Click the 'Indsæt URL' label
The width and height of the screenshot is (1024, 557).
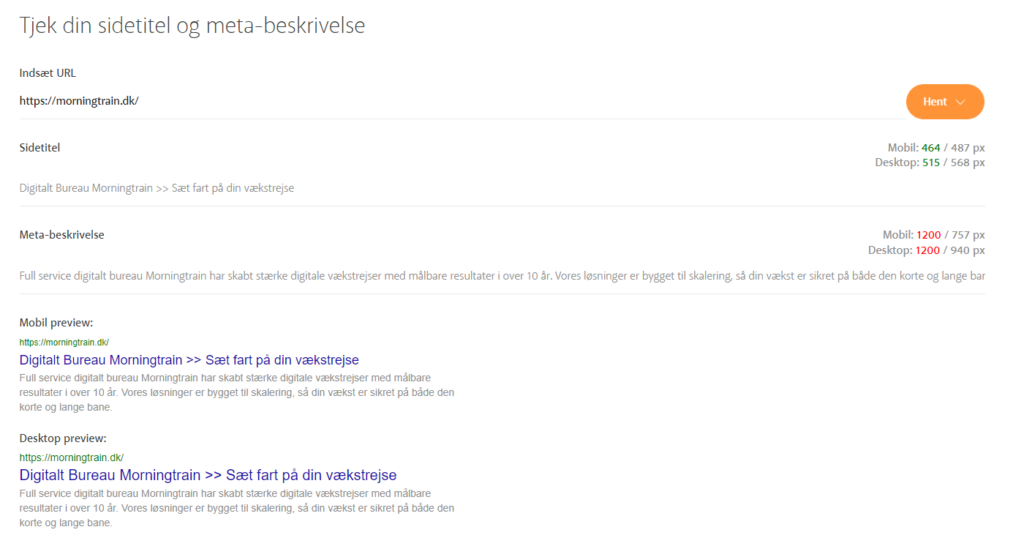48,73
